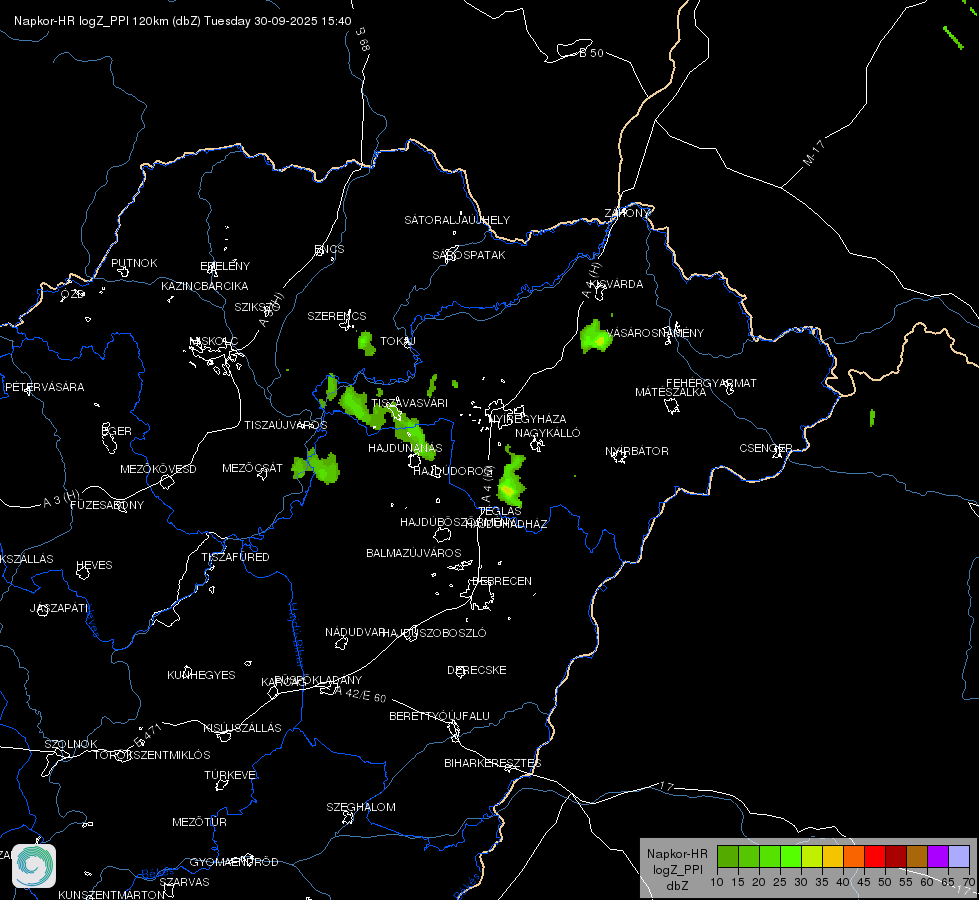Click the JÁSZAPÁTI city label
Image resolution: width=979 pixels, height=900 pixels.
click(x=59, y=608)
